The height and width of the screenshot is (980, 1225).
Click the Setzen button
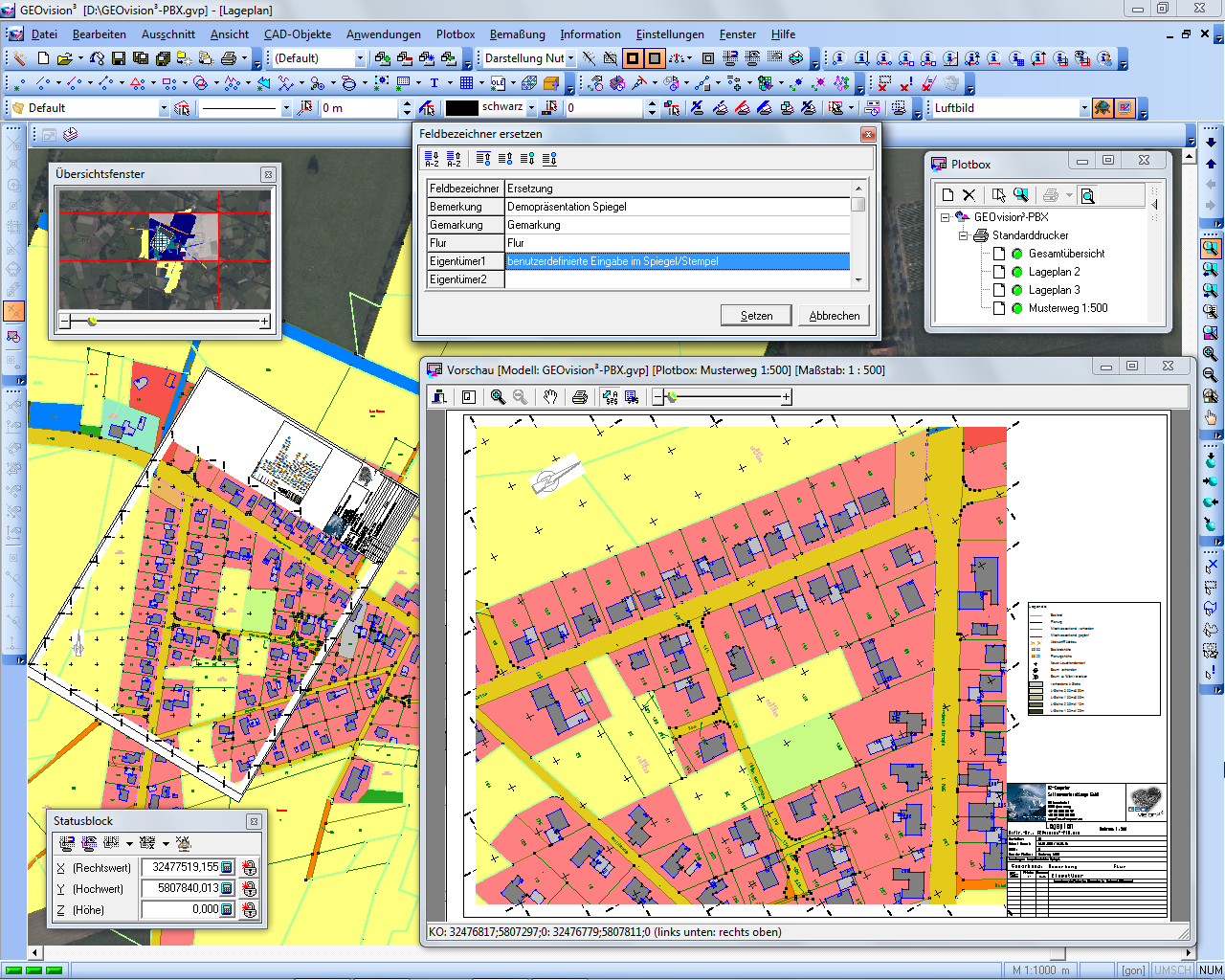tap(756, 315)
